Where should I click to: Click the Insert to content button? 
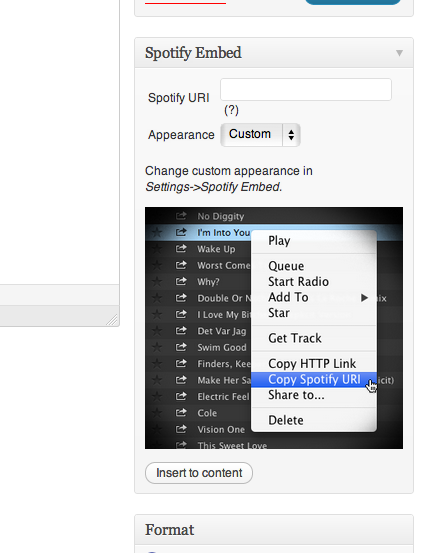coord(199,473)
